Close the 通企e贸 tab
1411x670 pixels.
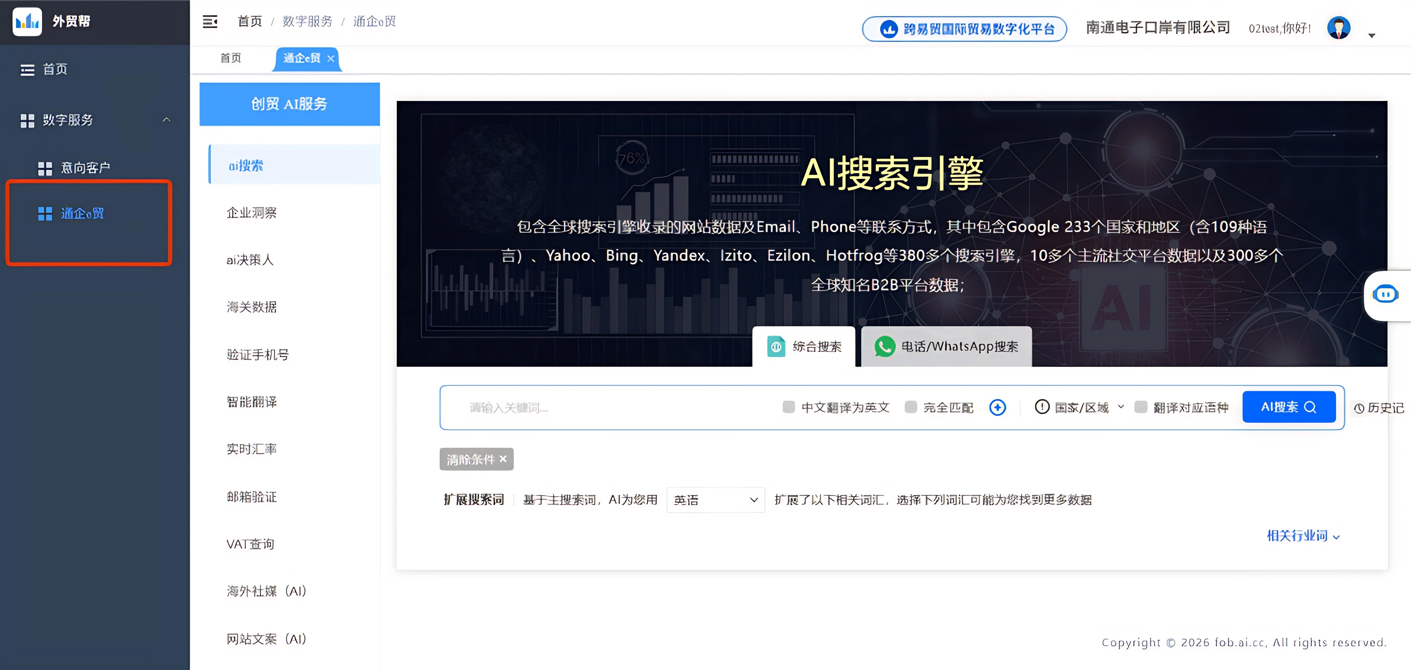330,59
